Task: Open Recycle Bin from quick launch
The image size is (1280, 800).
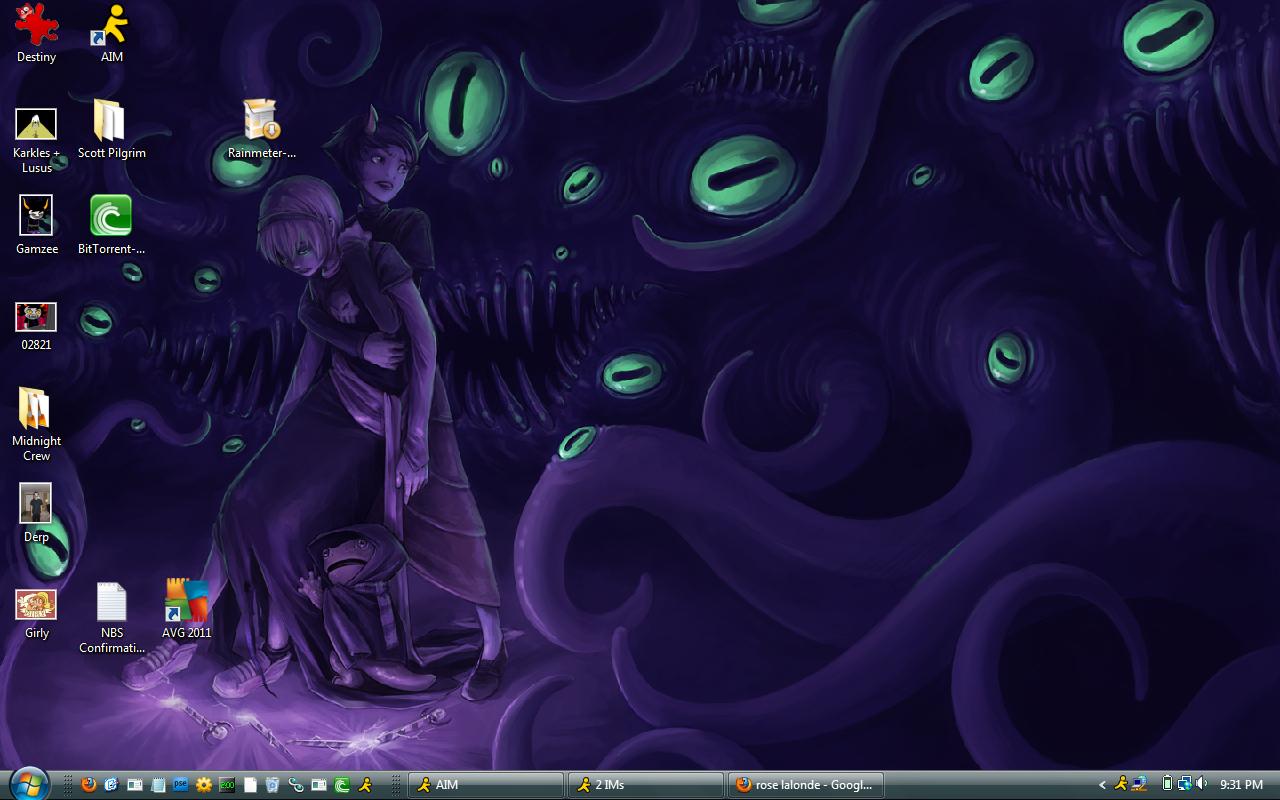Action: tap(272, 785)
